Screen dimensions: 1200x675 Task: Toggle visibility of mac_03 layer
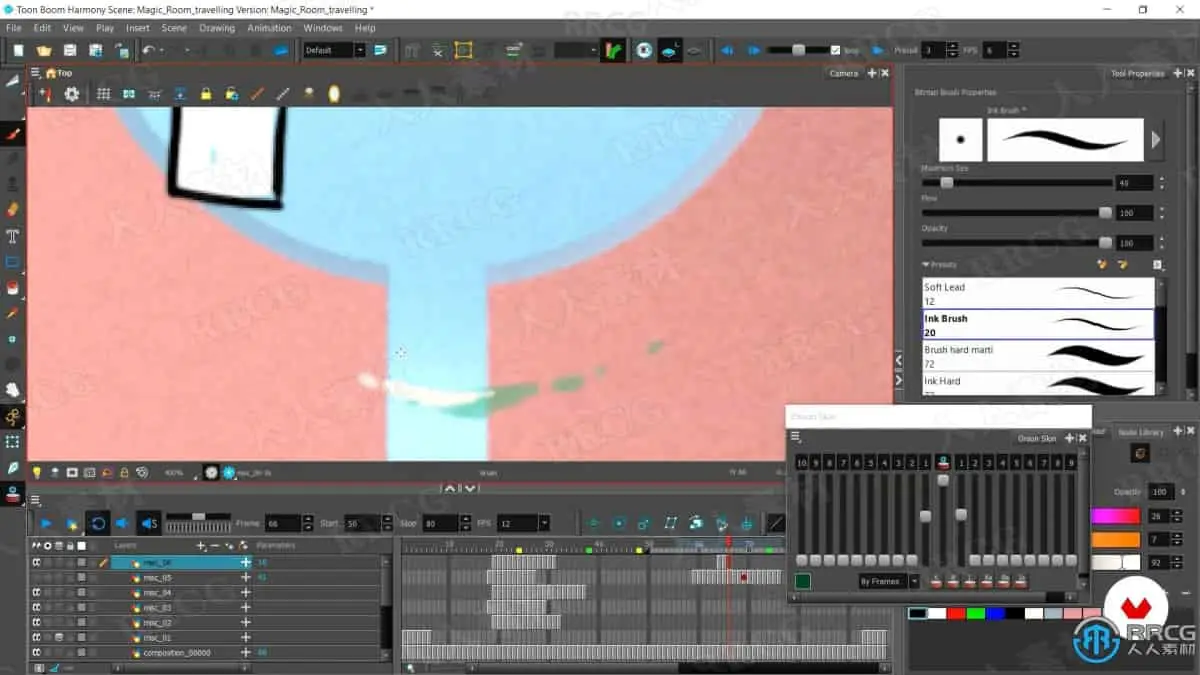pyautogui.click(x=36, y=607)
